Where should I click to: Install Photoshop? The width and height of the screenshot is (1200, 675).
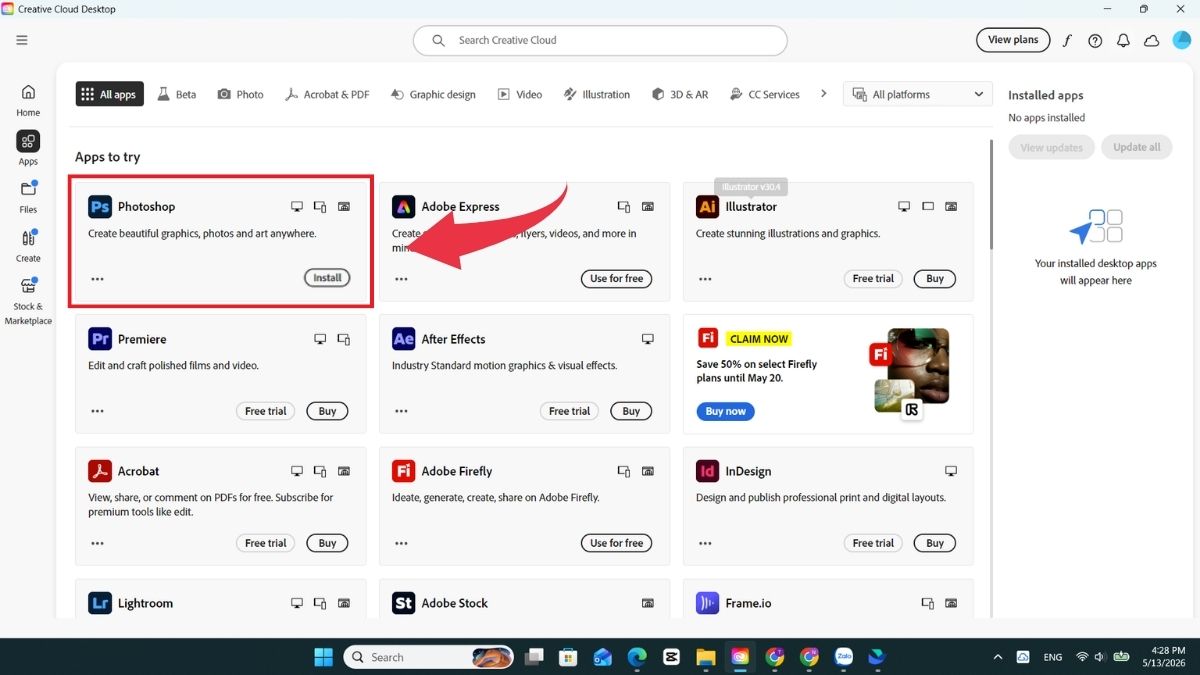(x=327, y=278)
